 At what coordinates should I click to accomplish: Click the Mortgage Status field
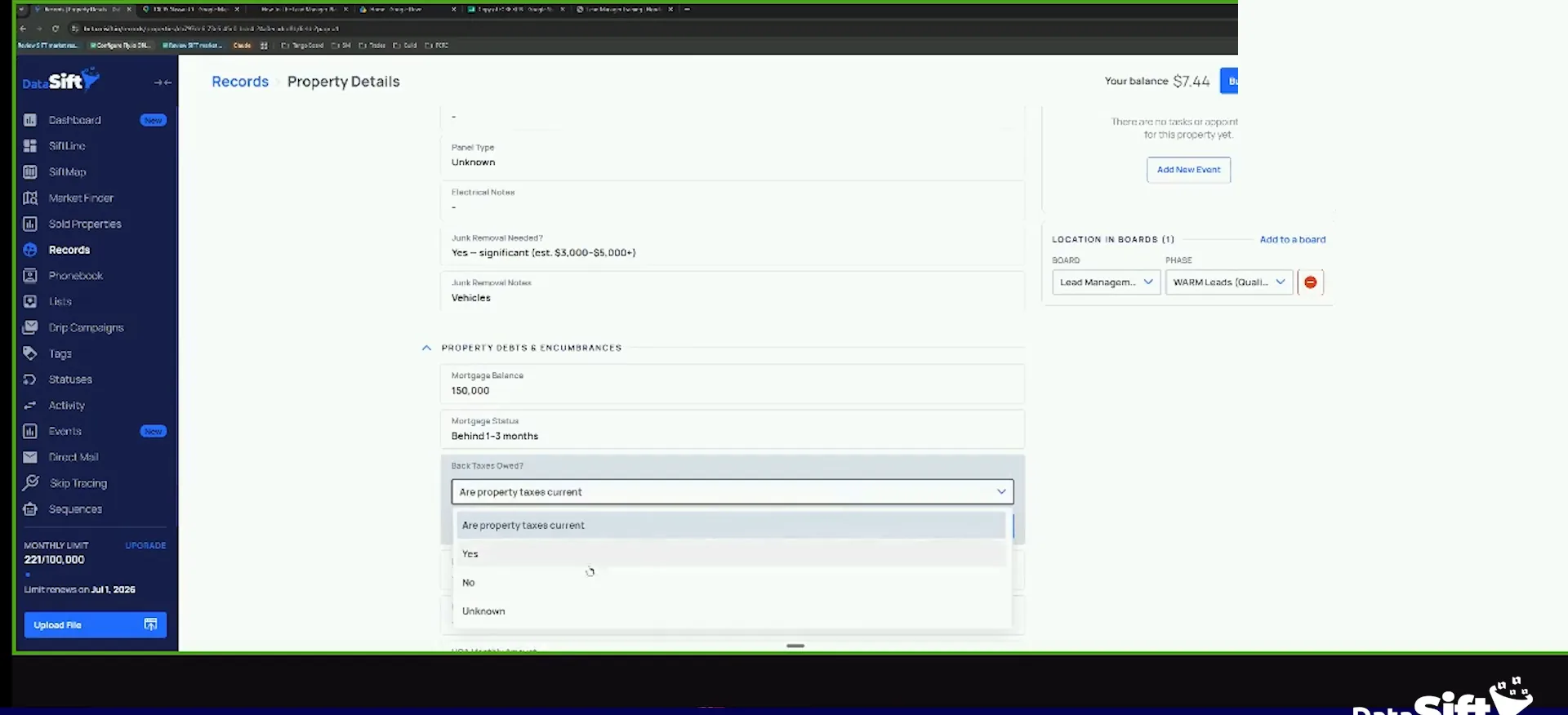click(732, 429)
